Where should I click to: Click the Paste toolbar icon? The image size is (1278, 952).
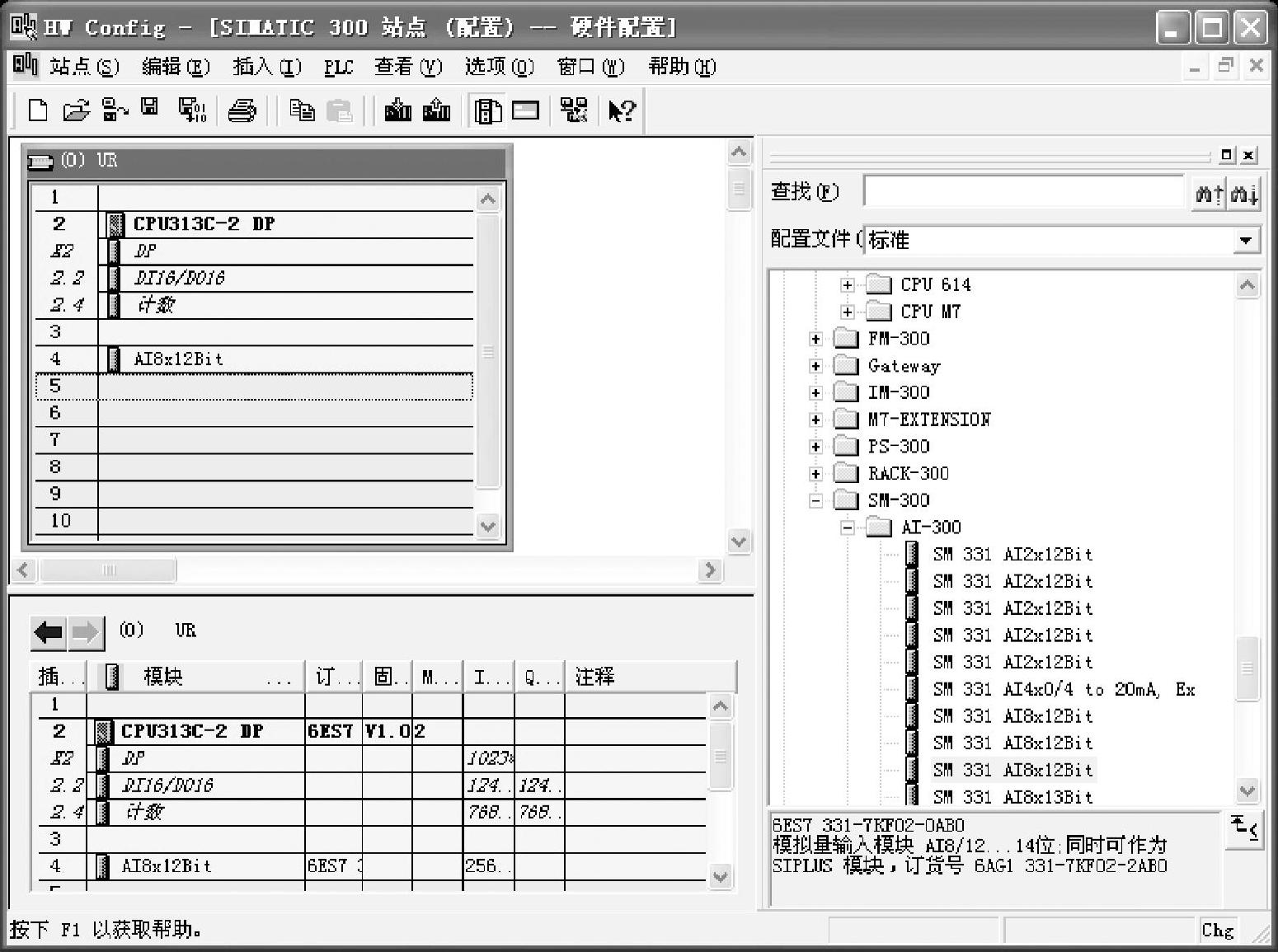pyautogui.click(x=339, y=110)
